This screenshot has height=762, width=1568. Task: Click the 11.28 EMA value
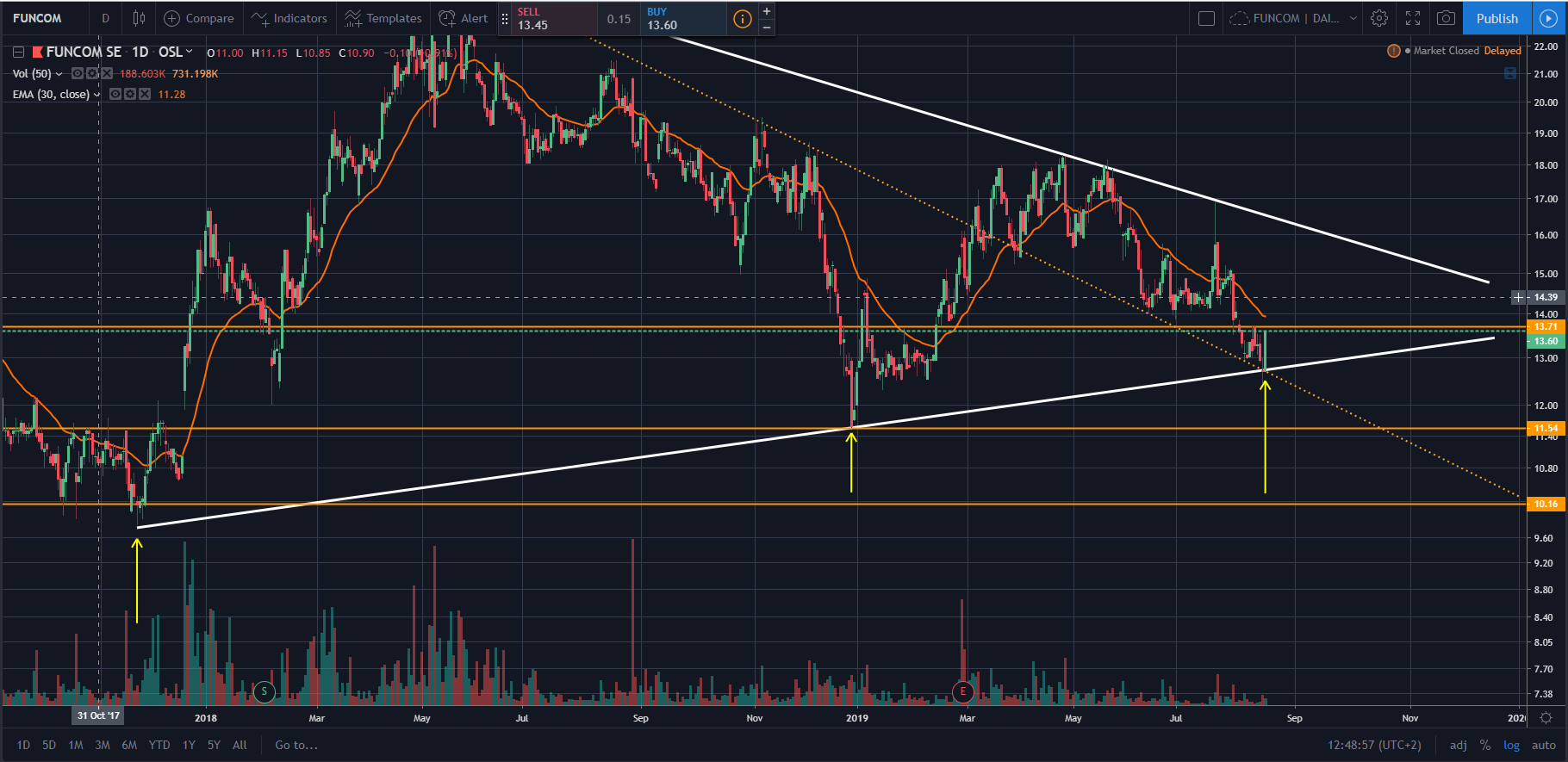tap(171, 95)
